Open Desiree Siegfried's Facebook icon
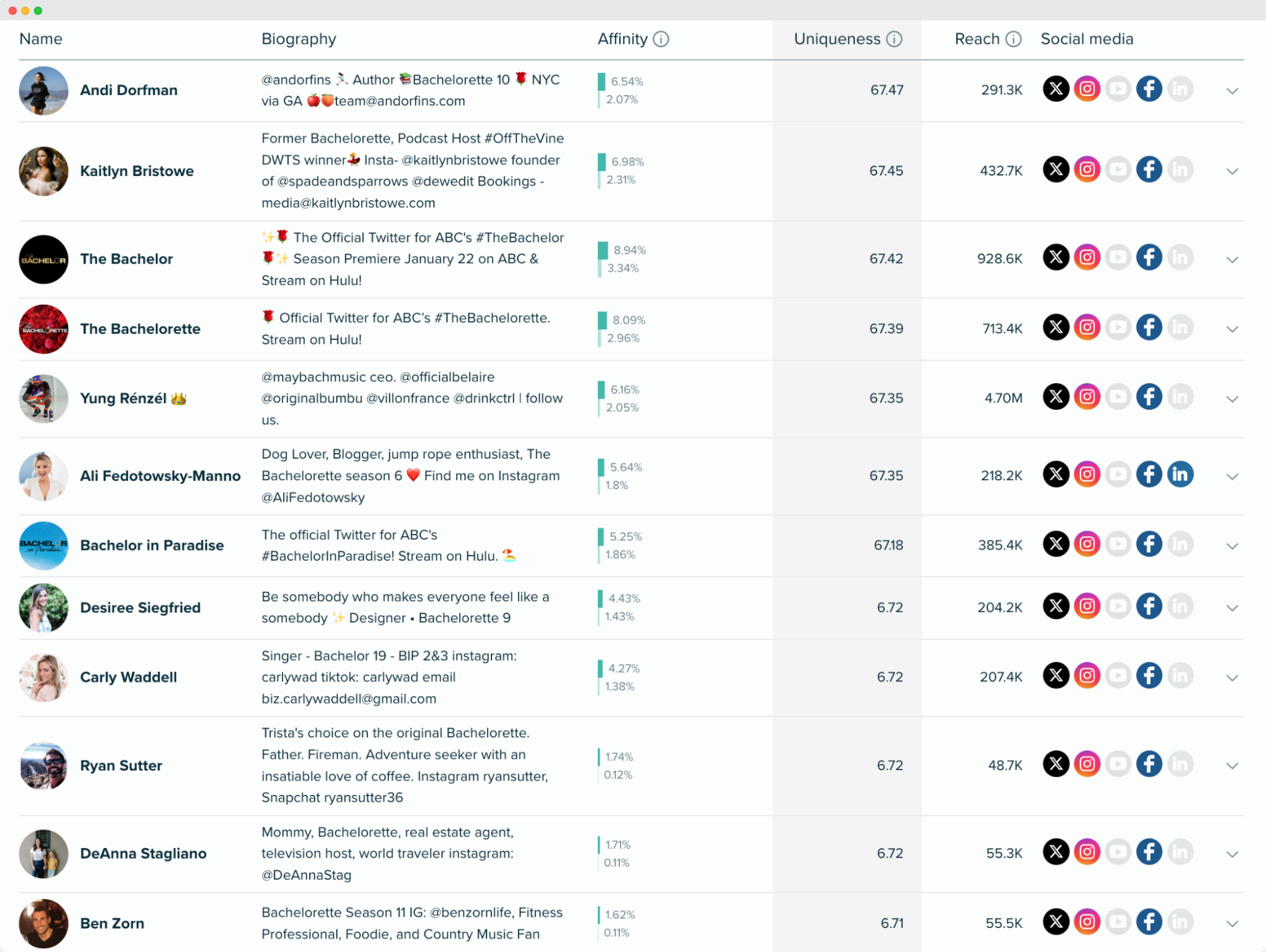The height and width of the screenshot is (952, 1266). click(x=1149, y=606)
